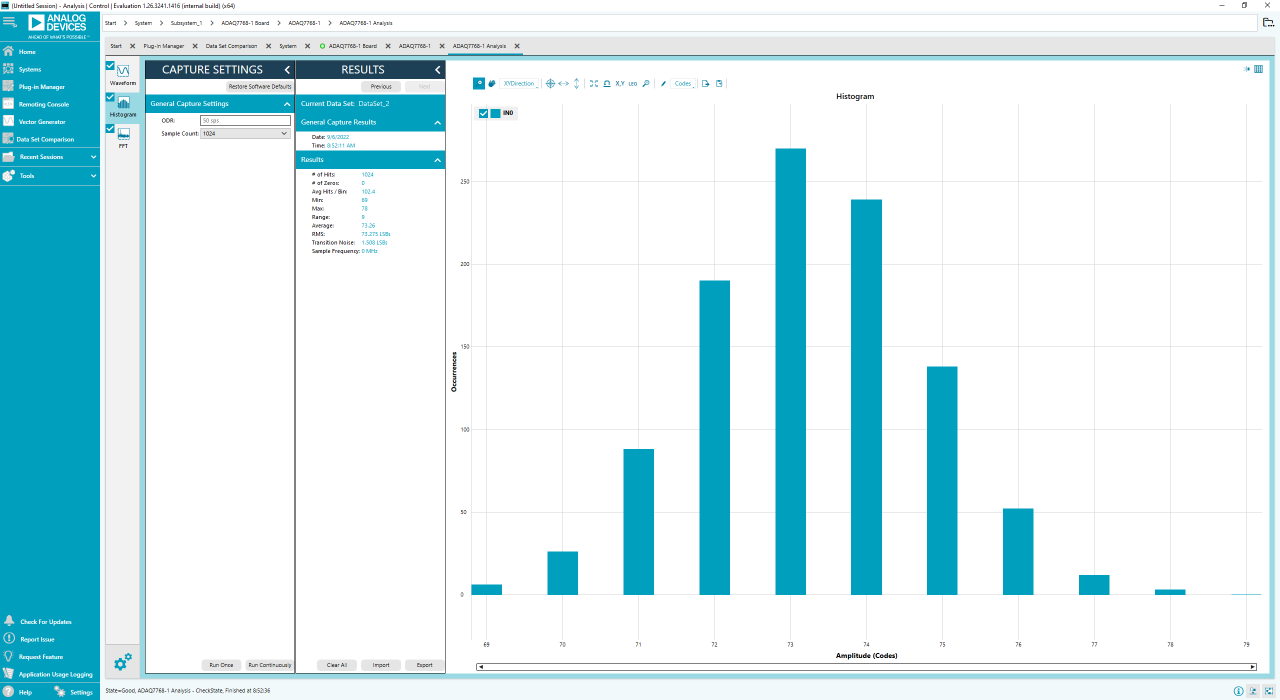Activate the zoom tool on the chart toolbar
This screenshot has height=700, width=1280.
tap(478, 83)
